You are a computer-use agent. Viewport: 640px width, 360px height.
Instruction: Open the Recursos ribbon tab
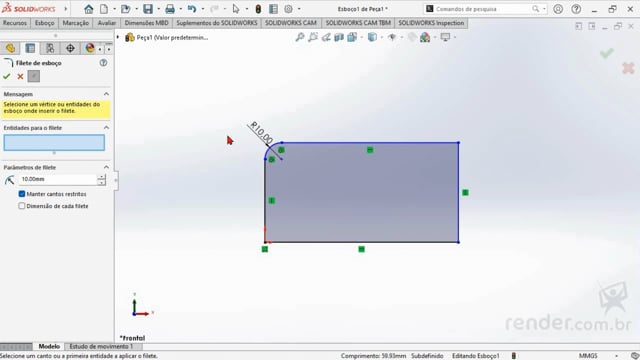point(15,23)
